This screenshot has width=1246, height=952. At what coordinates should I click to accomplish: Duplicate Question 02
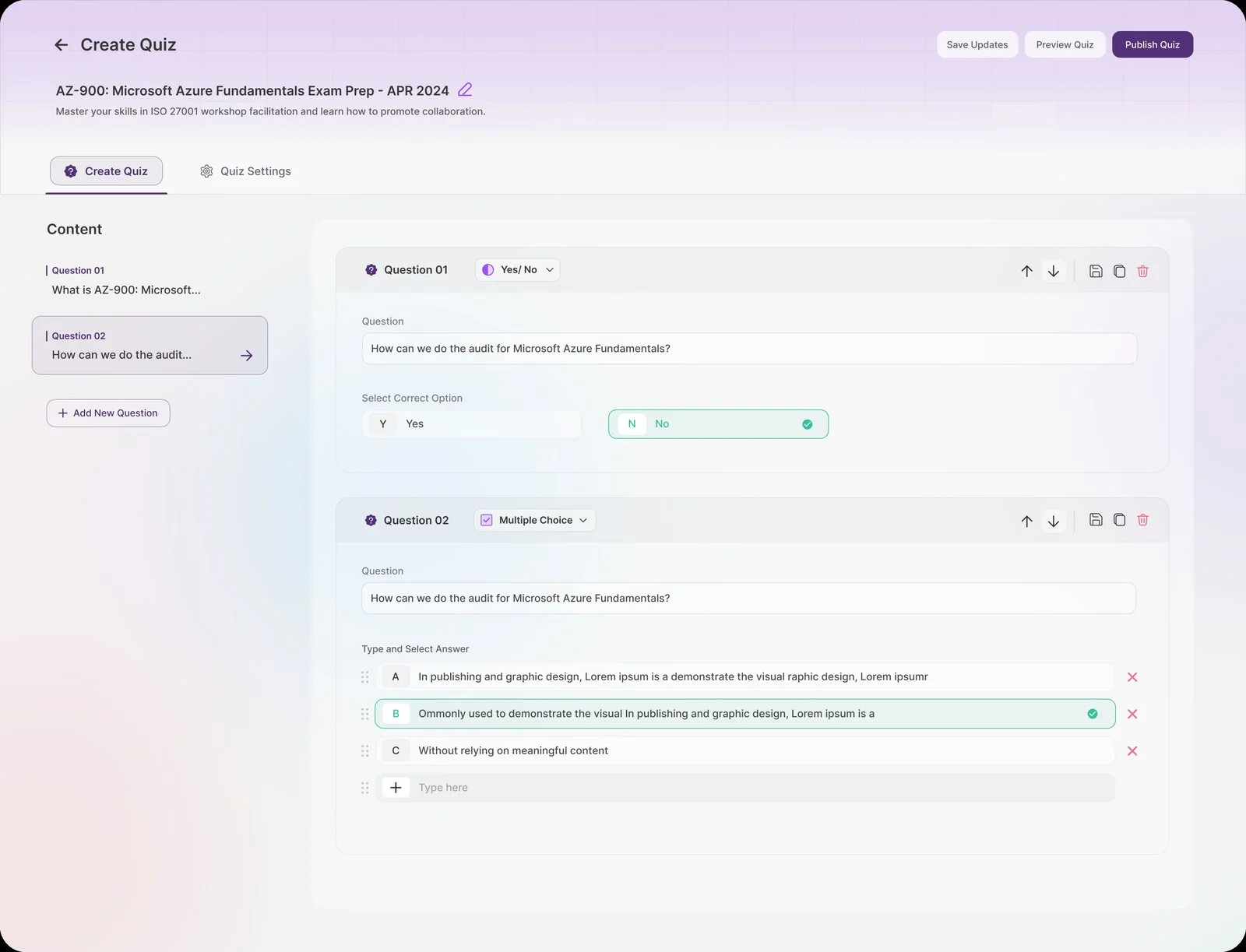point(1119,519)
